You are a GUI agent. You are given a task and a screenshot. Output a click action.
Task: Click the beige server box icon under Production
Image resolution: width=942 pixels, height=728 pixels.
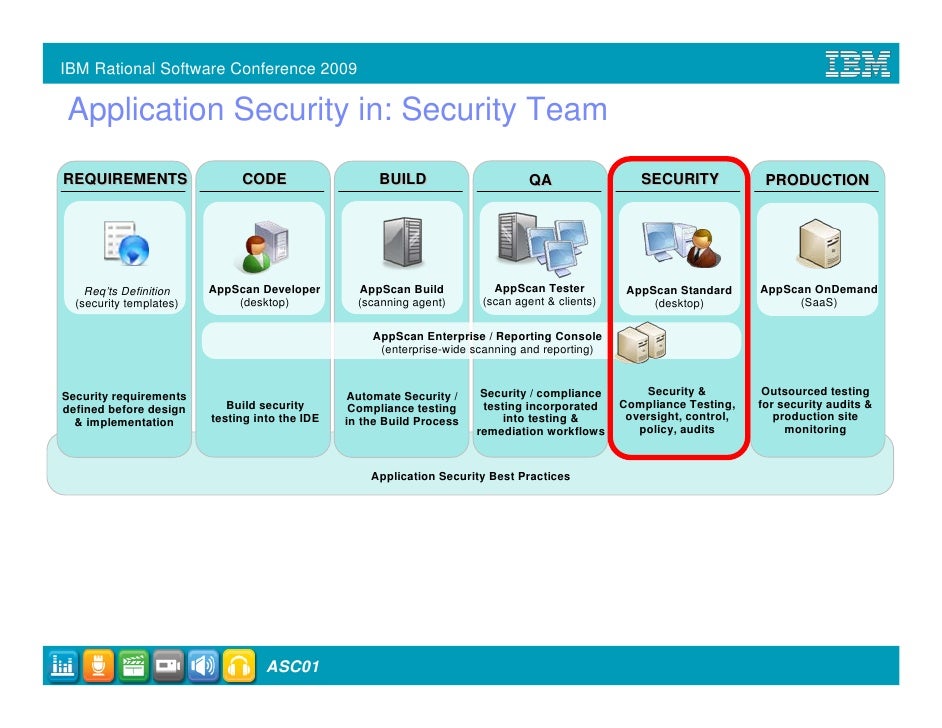[x=818, y=244]
